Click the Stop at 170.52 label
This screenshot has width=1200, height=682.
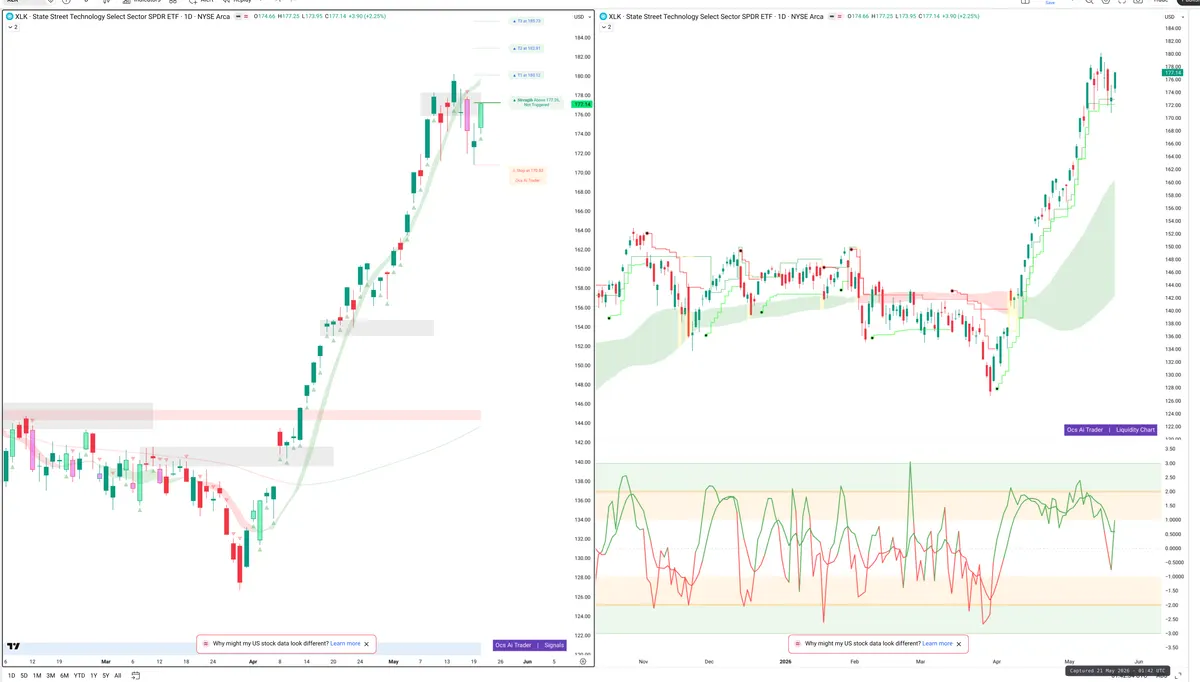[528, 171]
